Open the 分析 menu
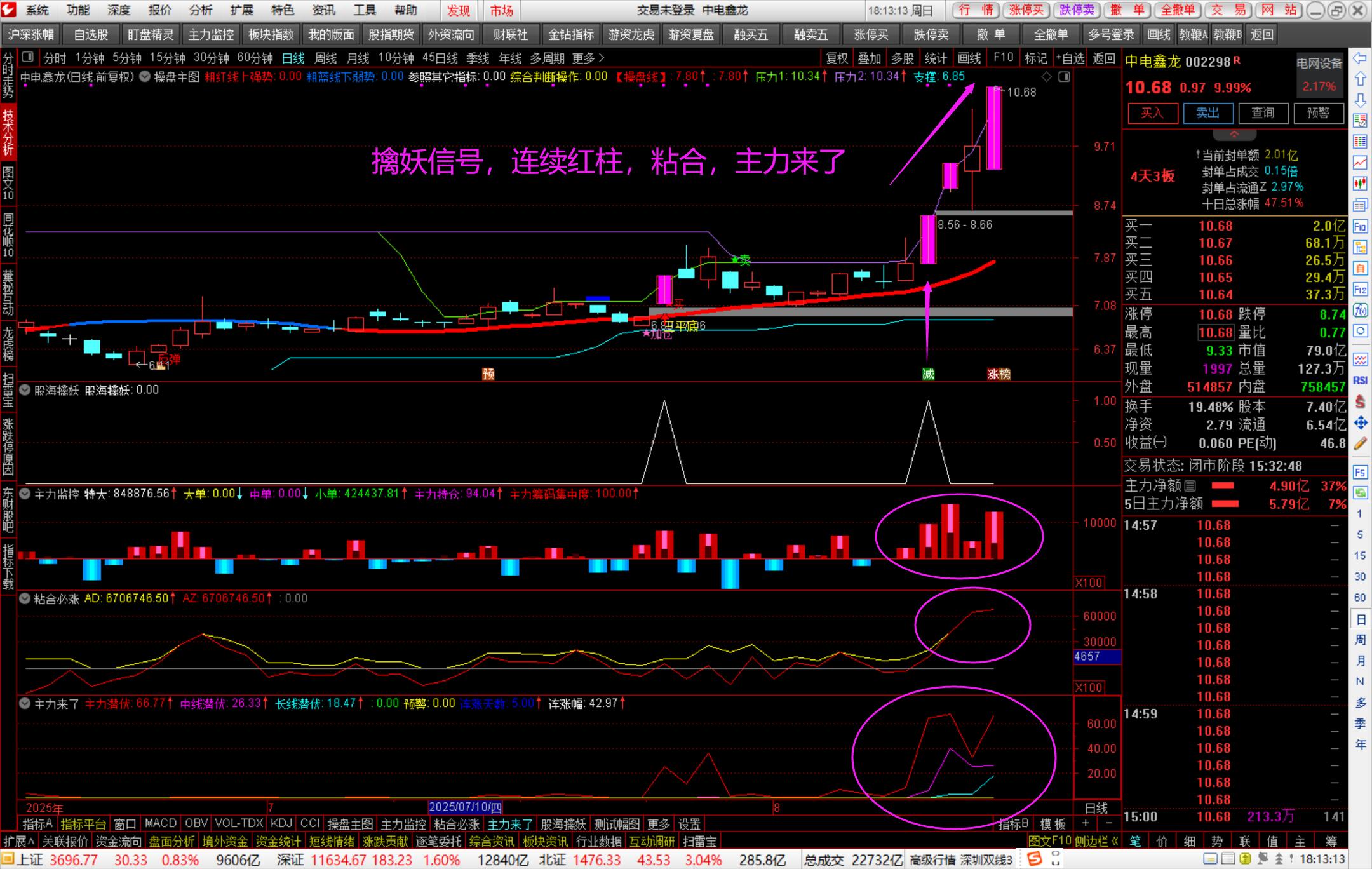This screenshot has width=1372, height=869. coord(201,10)
